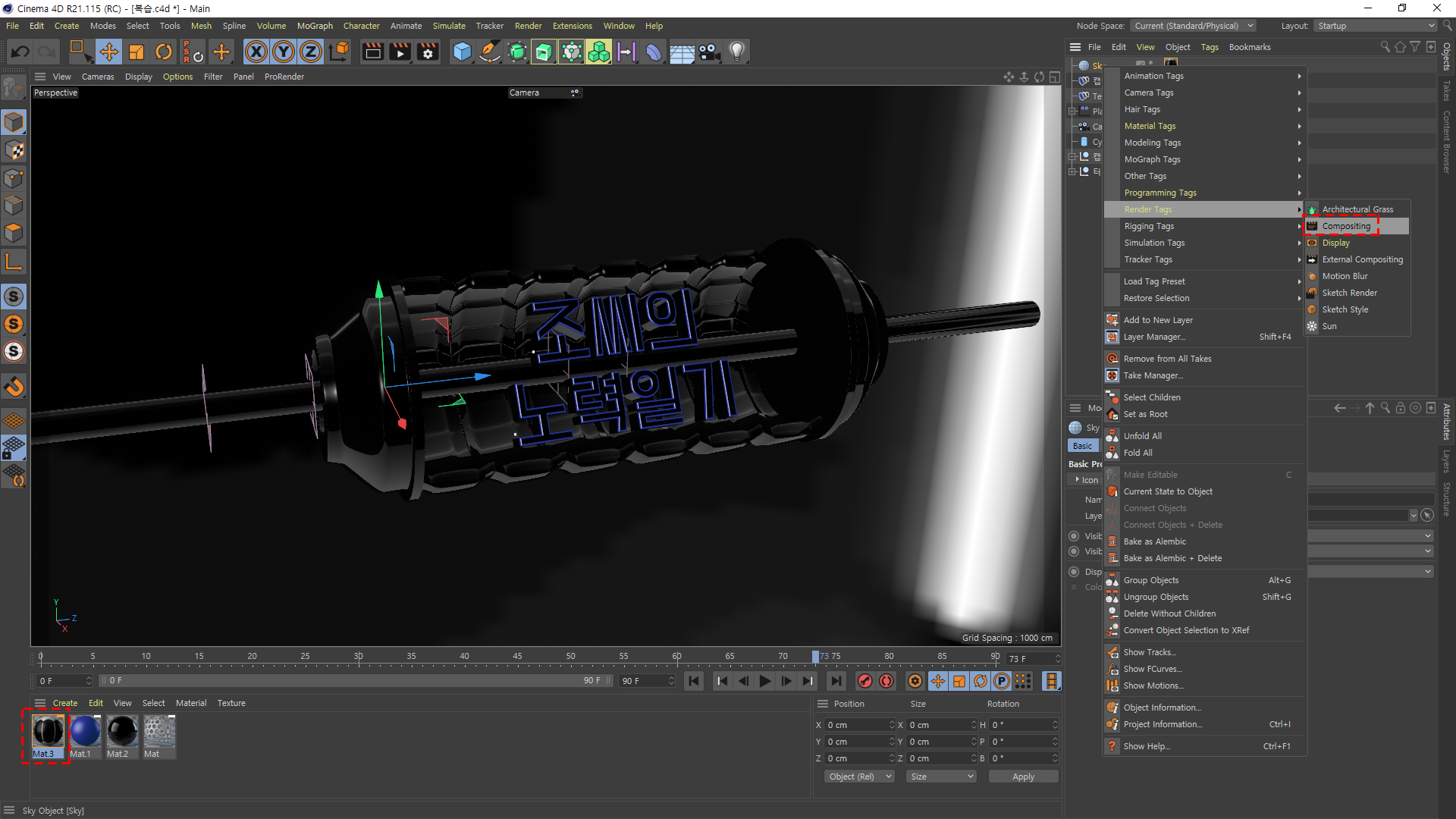Open Edit Render Settings icon
The image size is (1456, 819).
(428, 52)
